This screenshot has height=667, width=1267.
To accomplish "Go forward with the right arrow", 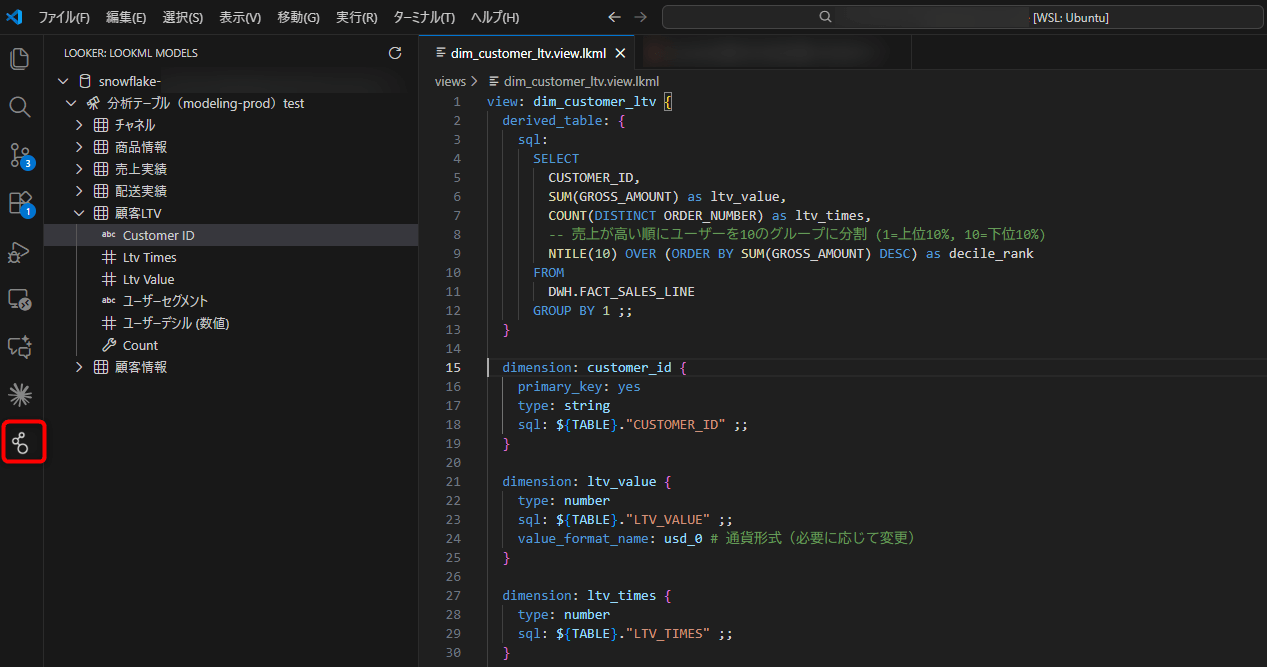I will click(x=640, y=17).
